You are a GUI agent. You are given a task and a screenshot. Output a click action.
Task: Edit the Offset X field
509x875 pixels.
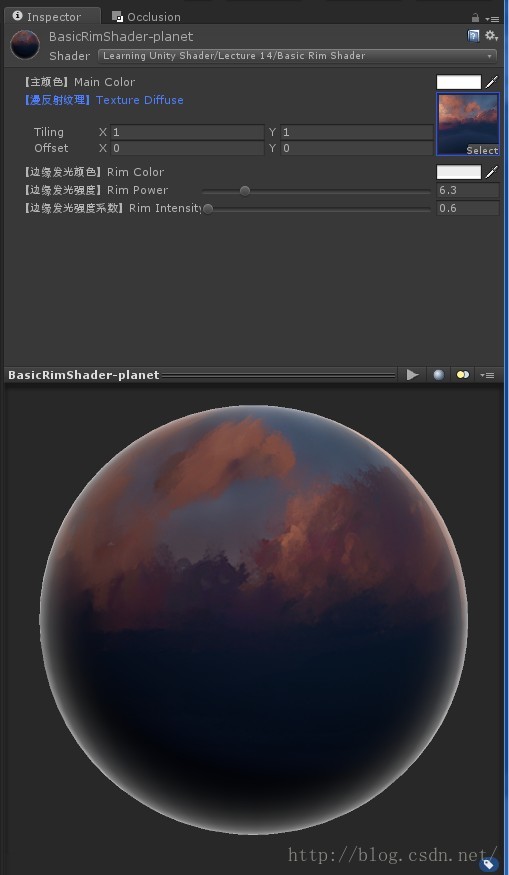(187, 148)
